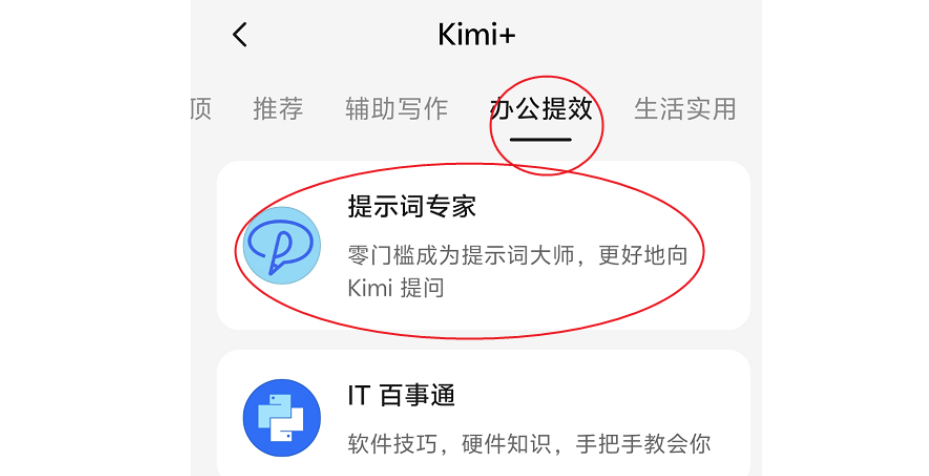The width and height of the screenshot is (929, 476).
Task: Switch to the 生活实用 tab
Action: (685, 109)
